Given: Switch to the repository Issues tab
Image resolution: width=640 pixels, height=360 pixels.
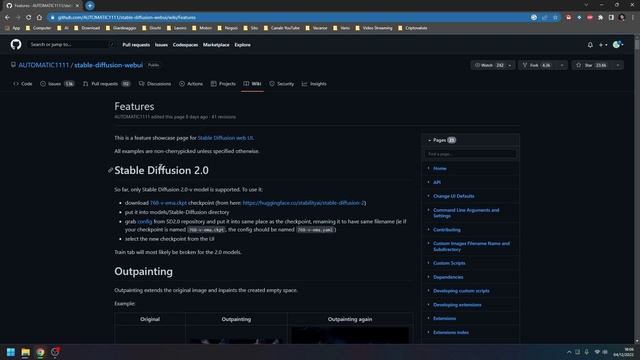Looking at the screenshot, I should pos(57,84).
